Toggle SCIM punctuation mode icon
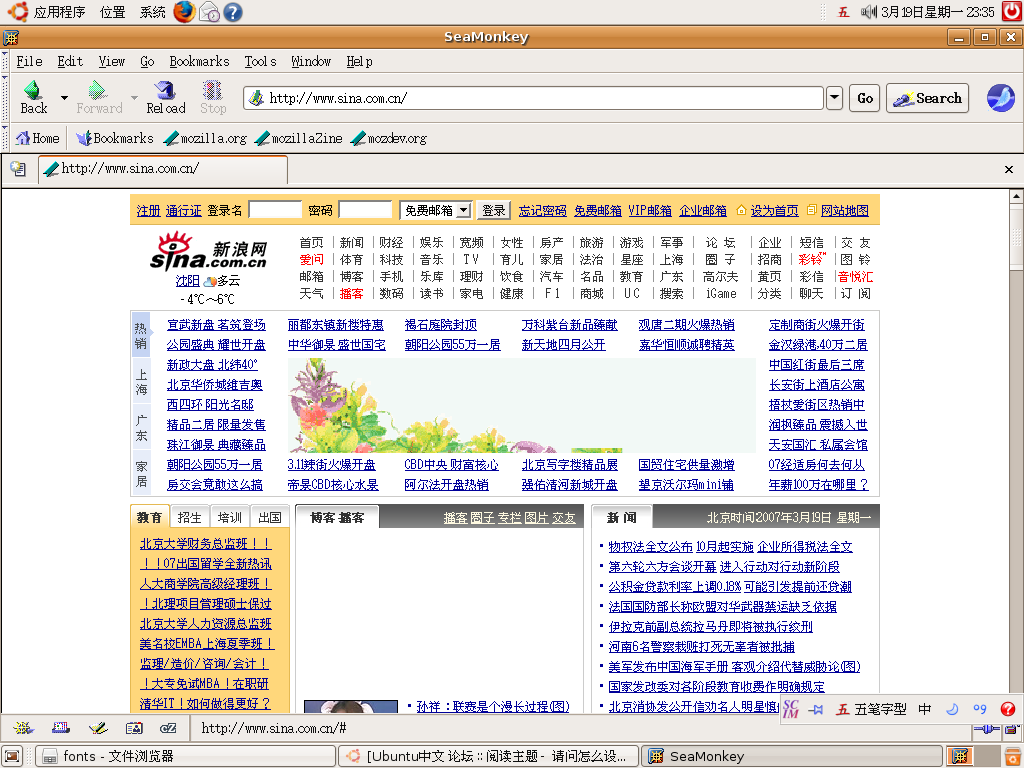The width and height of the screenshot is (1024, 768). (980, 709)
